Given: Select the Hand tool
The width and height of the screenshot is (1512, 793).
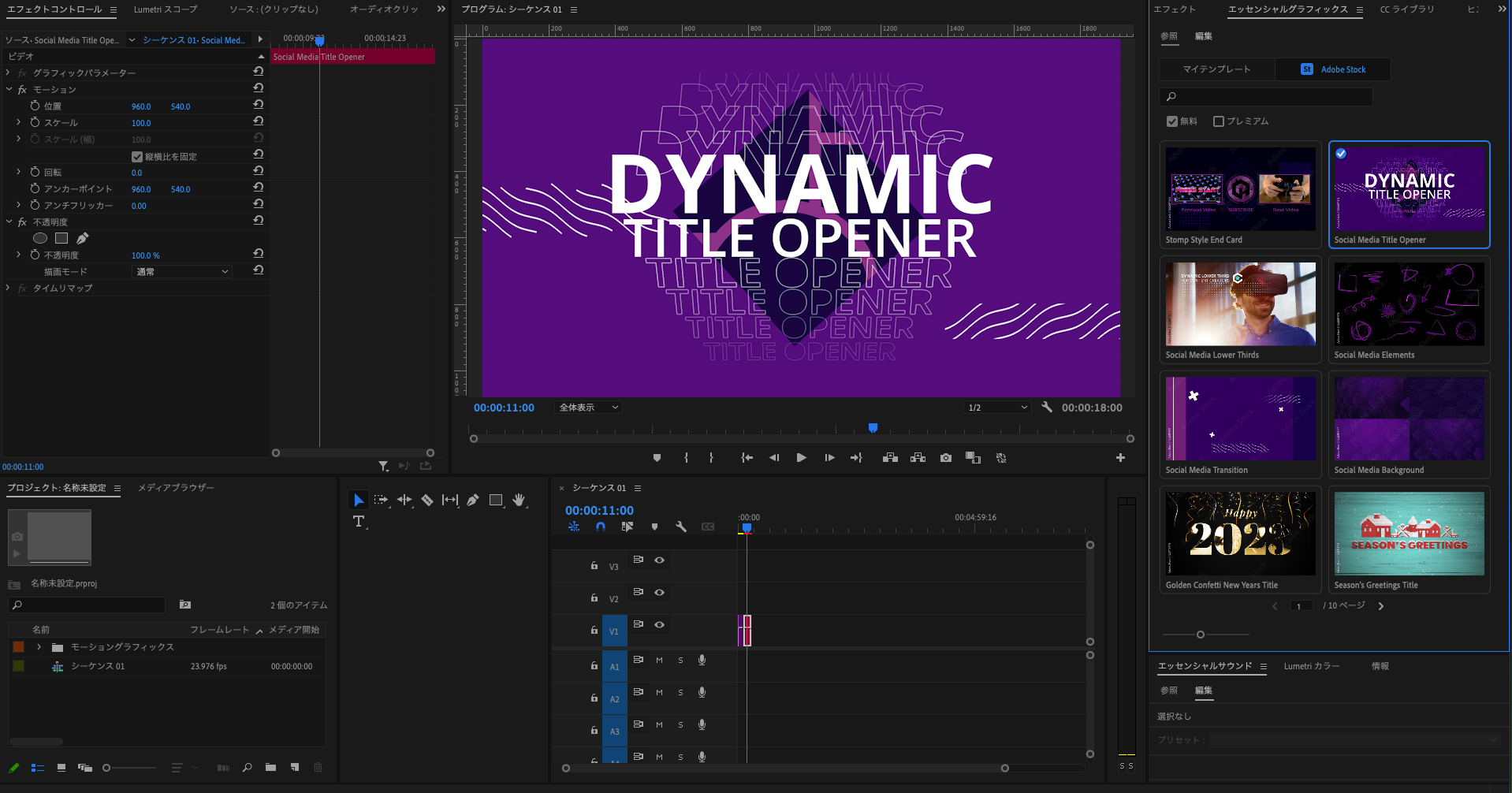Looking at the screenshot, I should coord(519,500).
